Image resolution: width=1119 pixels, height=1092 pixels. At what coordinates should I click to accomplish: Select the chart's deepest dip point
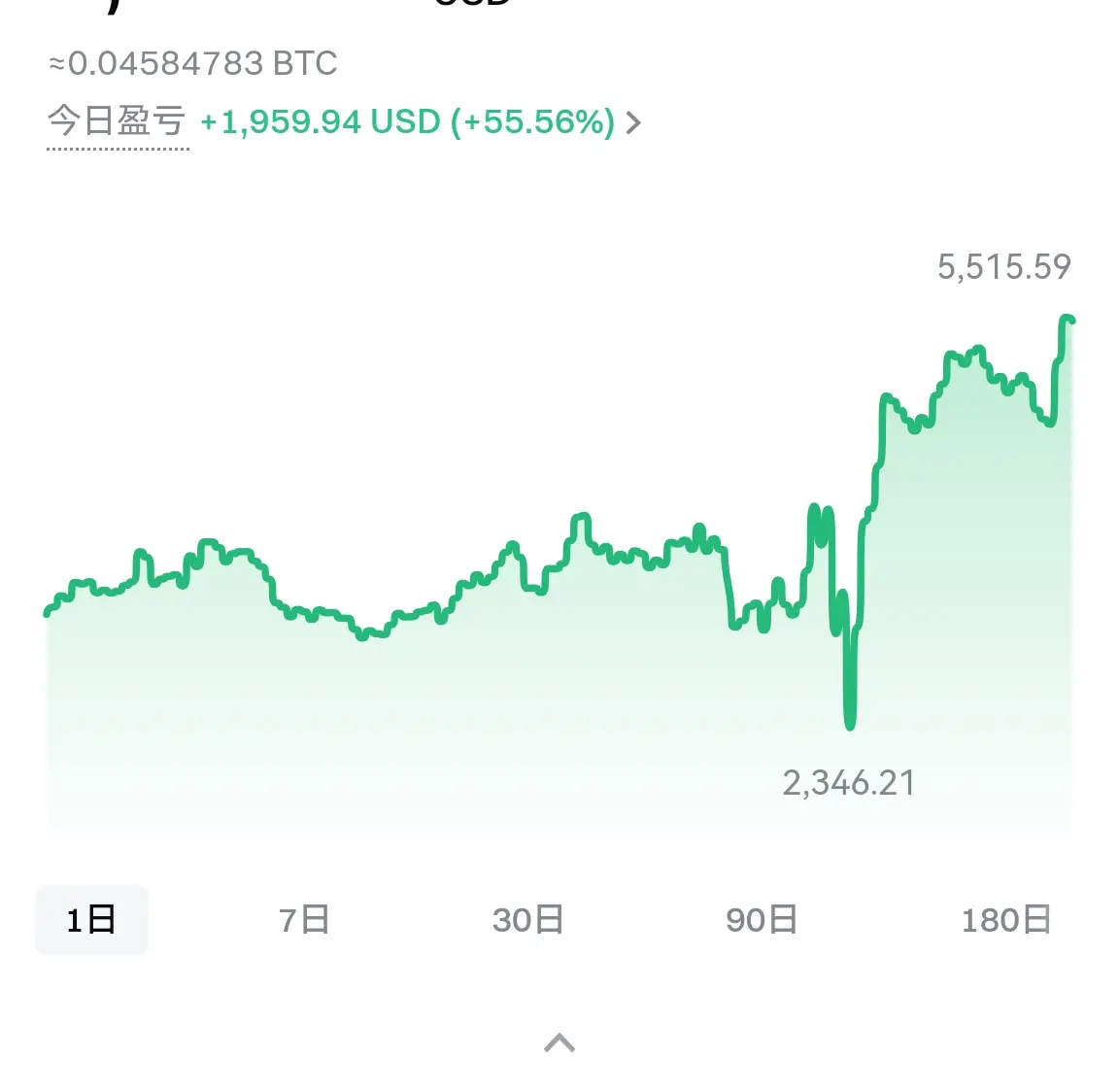849,725
